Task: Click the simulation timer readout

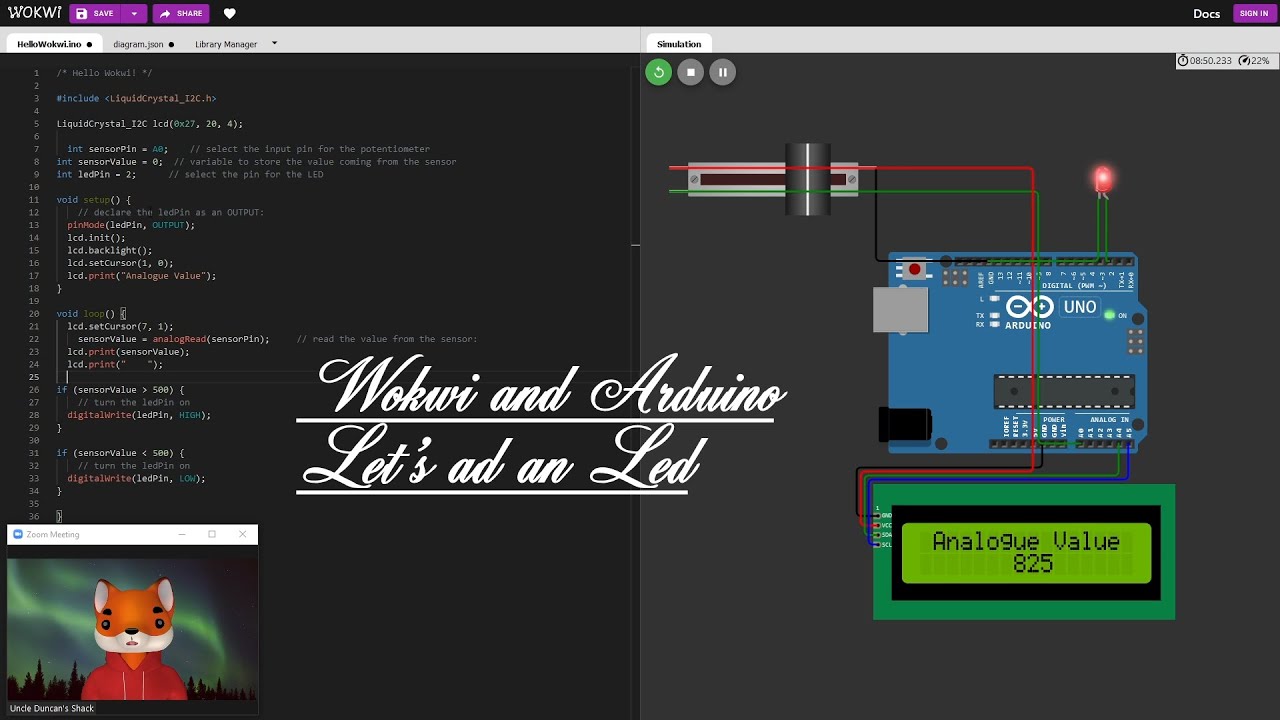Action: [1204, 61]
